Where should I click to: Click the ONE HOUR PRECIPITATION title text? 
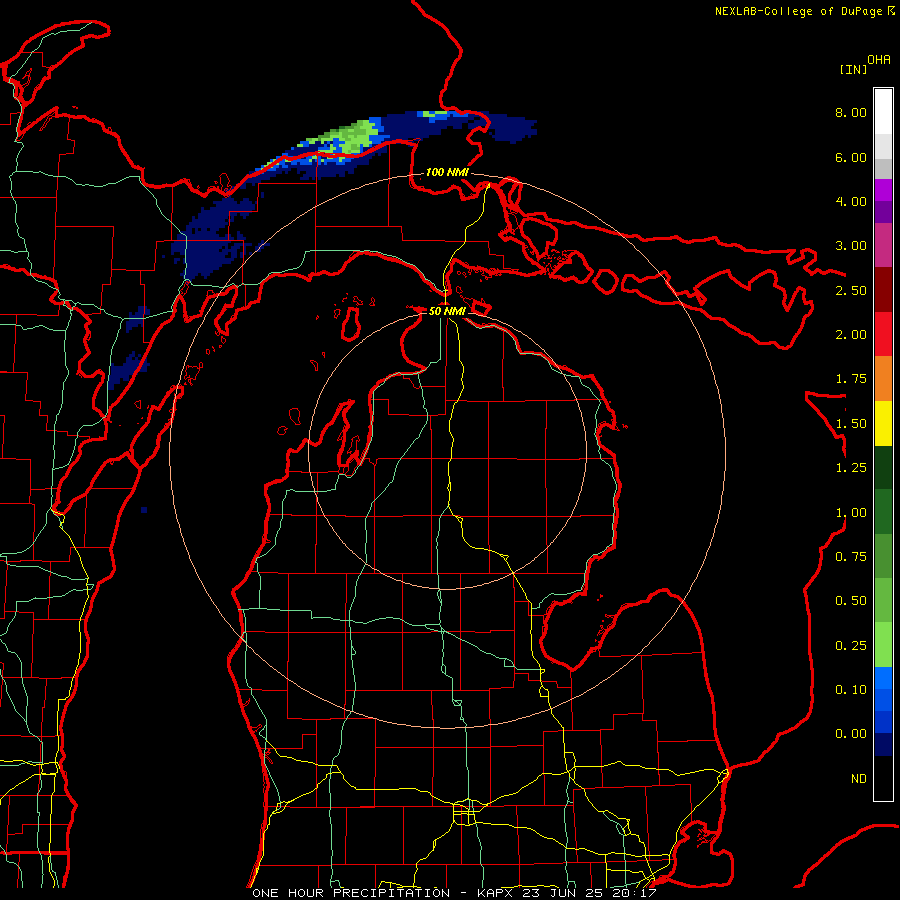tap(351, 893)
